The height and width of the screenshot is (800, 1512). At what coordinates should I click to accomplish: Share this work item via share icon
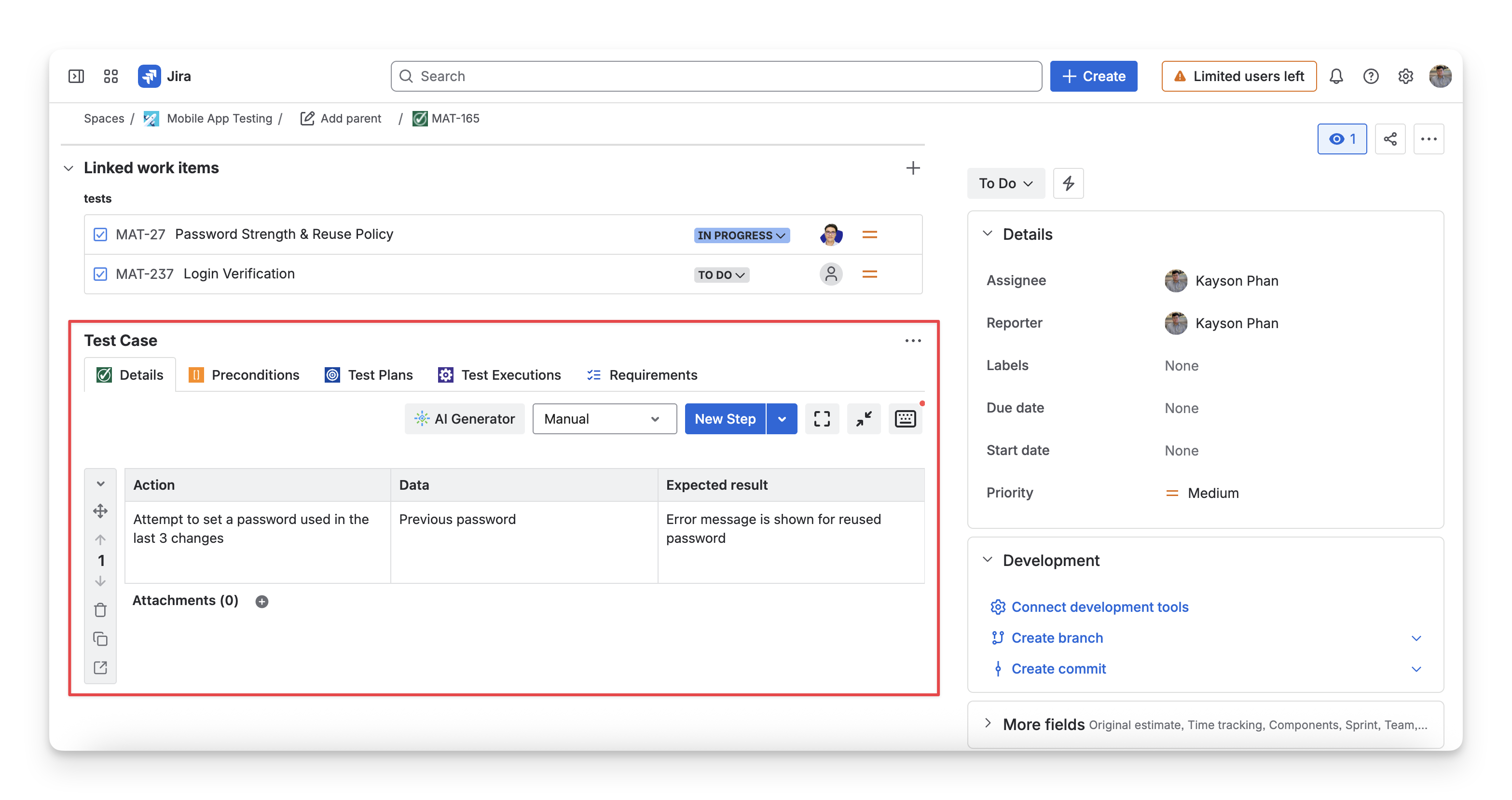click(x=1390, y=139)
